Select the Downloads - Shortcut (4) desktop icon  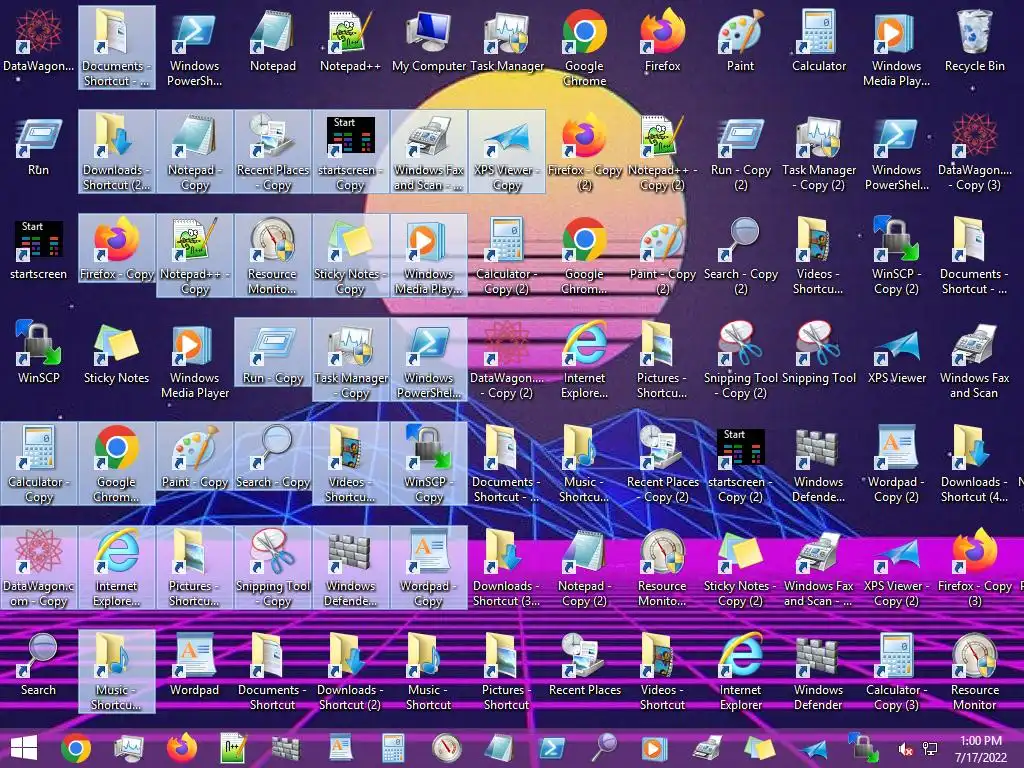point(974,465)
